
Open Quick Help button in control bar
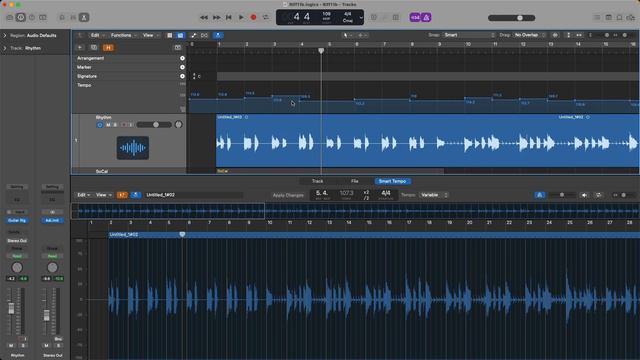coord(32,18)
